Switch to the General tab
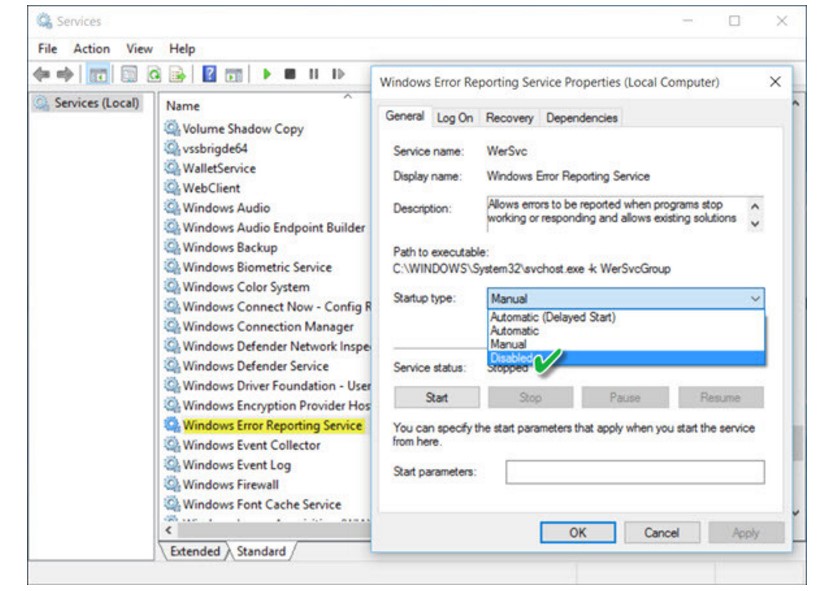The width and height of the screenshot is (821, 591). (x=405, y=116)
